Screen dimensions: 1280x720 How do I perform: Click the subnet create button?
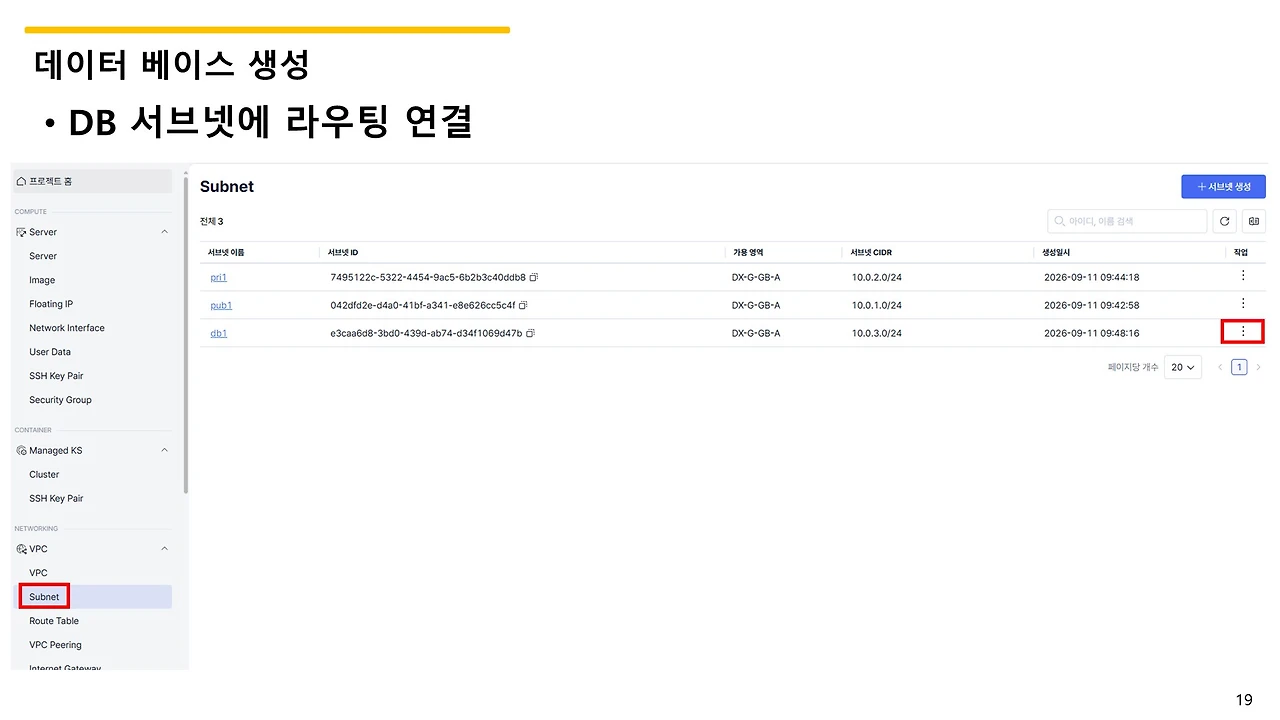pos(1223,186)
